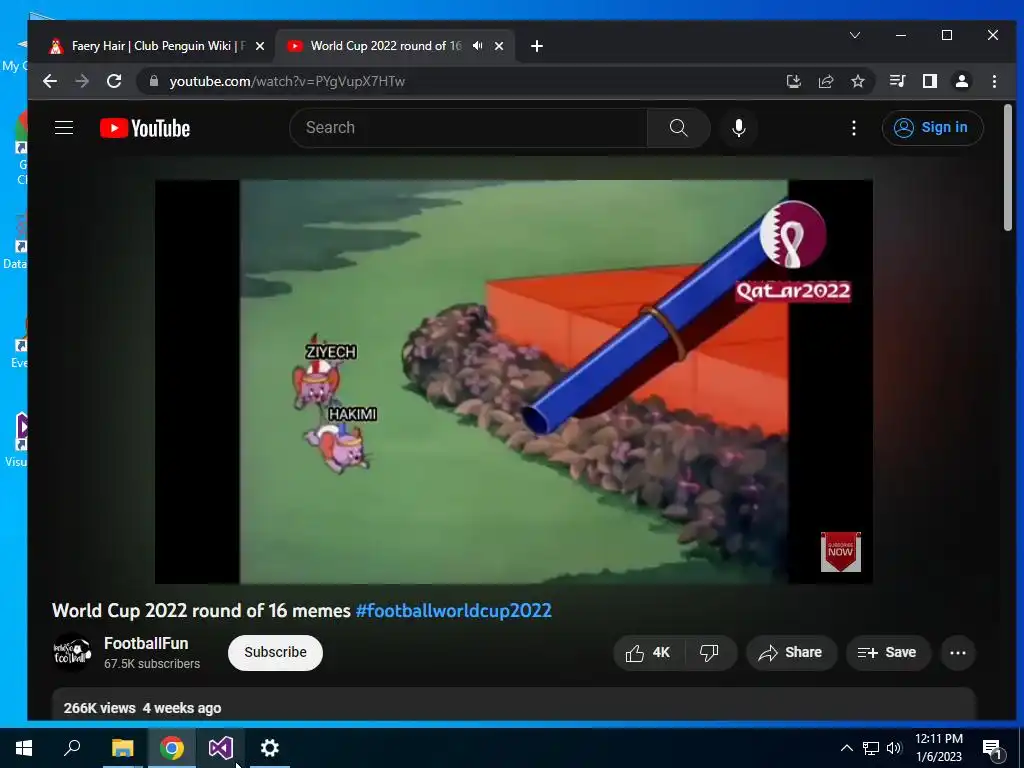Viewport: 1024px width, 768px height.
Task: Click the search magnifier button
Action: pos(679,127)
